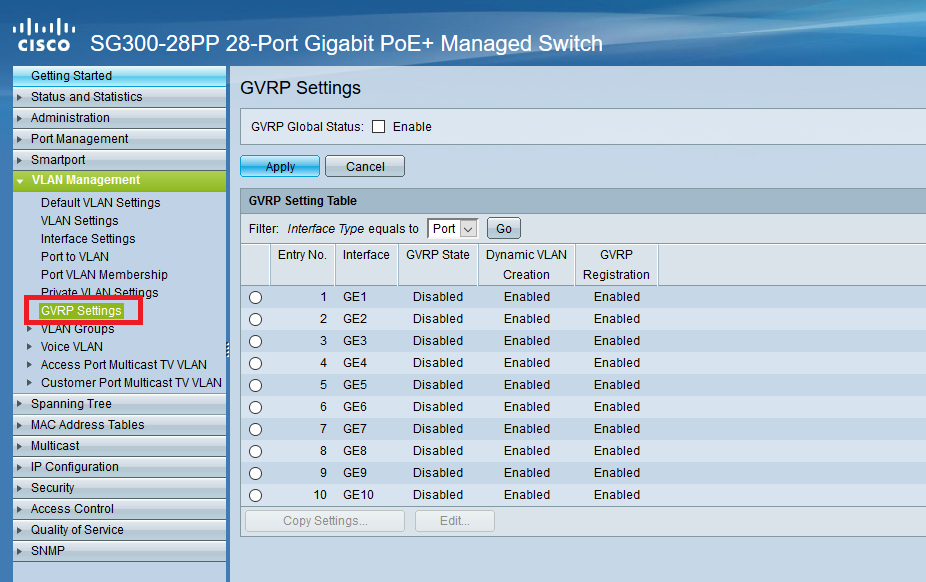Screen dimensions: 926x582
Task: Click the Apply button
Action: (280, 166)
